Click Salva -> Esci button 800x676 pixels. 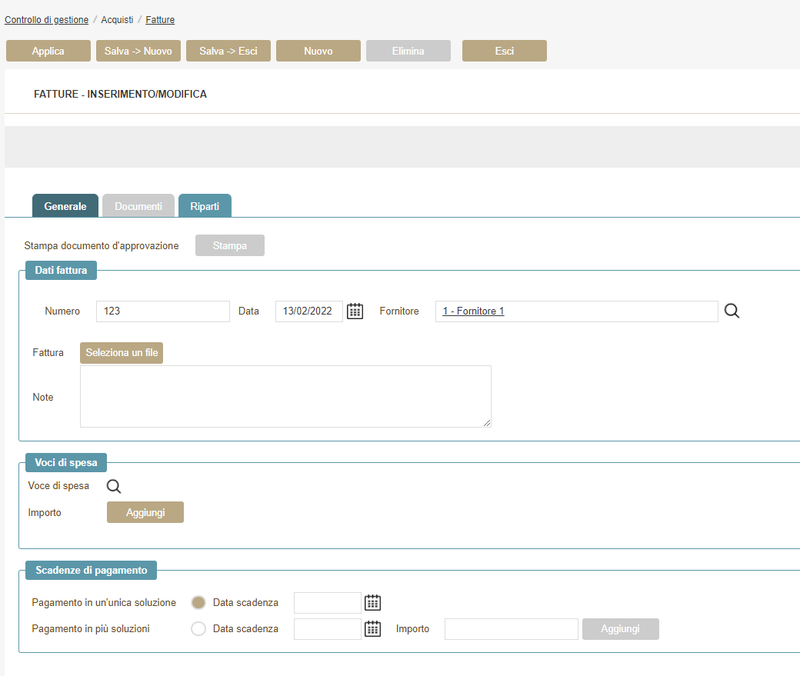228,51
